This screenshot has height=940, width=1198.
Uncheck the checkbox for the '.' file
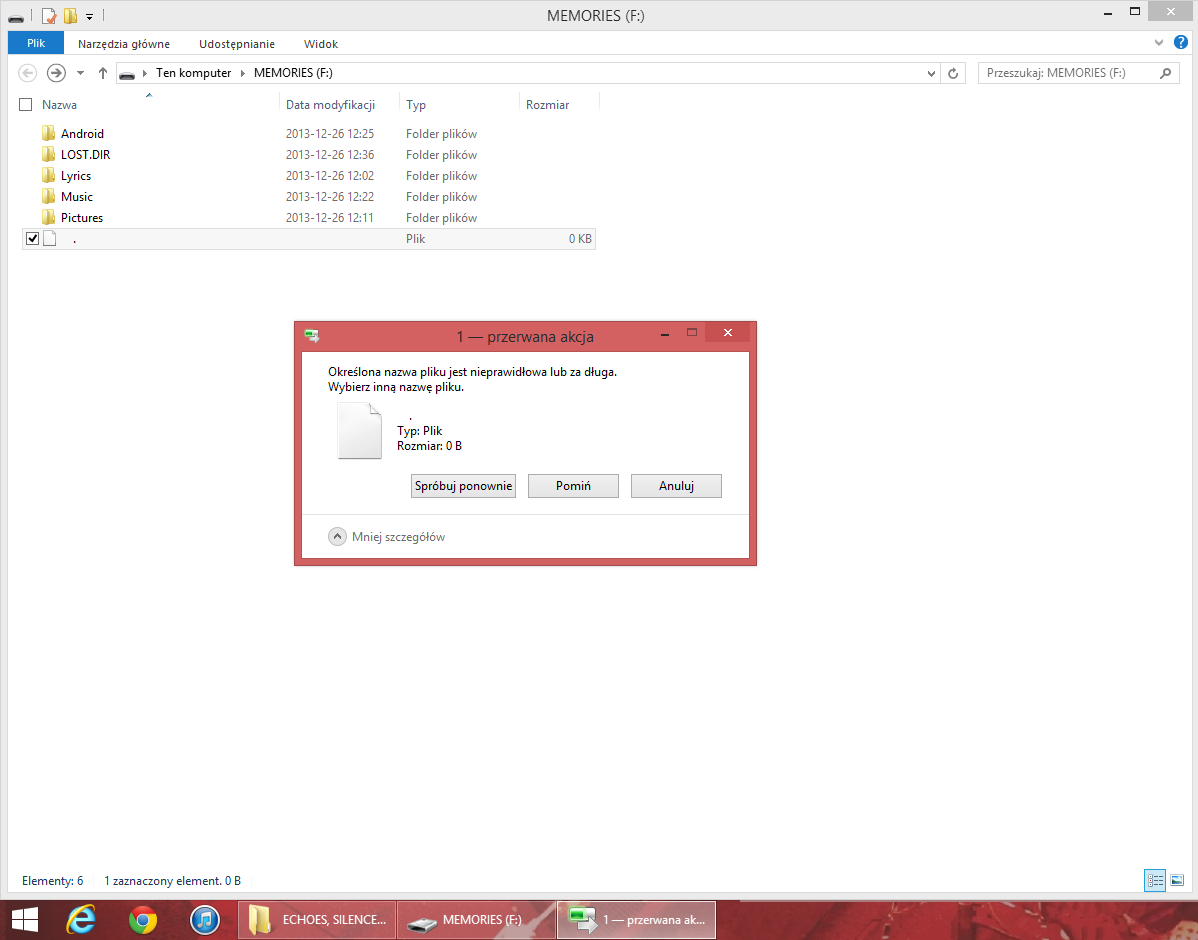(32, 239)
